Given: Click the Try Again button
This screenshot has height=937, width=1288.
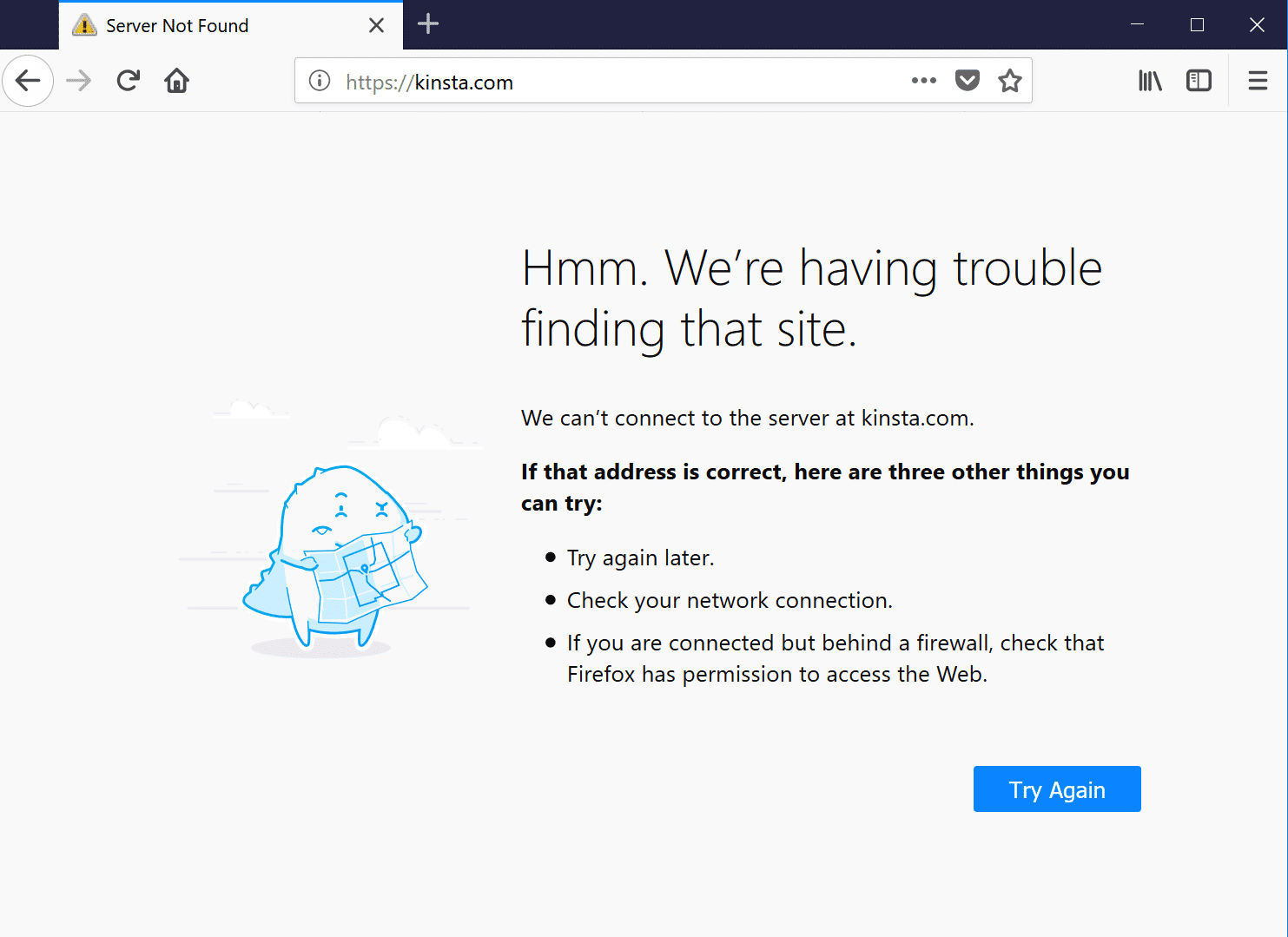Looking at the screenshot, I should click(1056, 789).
